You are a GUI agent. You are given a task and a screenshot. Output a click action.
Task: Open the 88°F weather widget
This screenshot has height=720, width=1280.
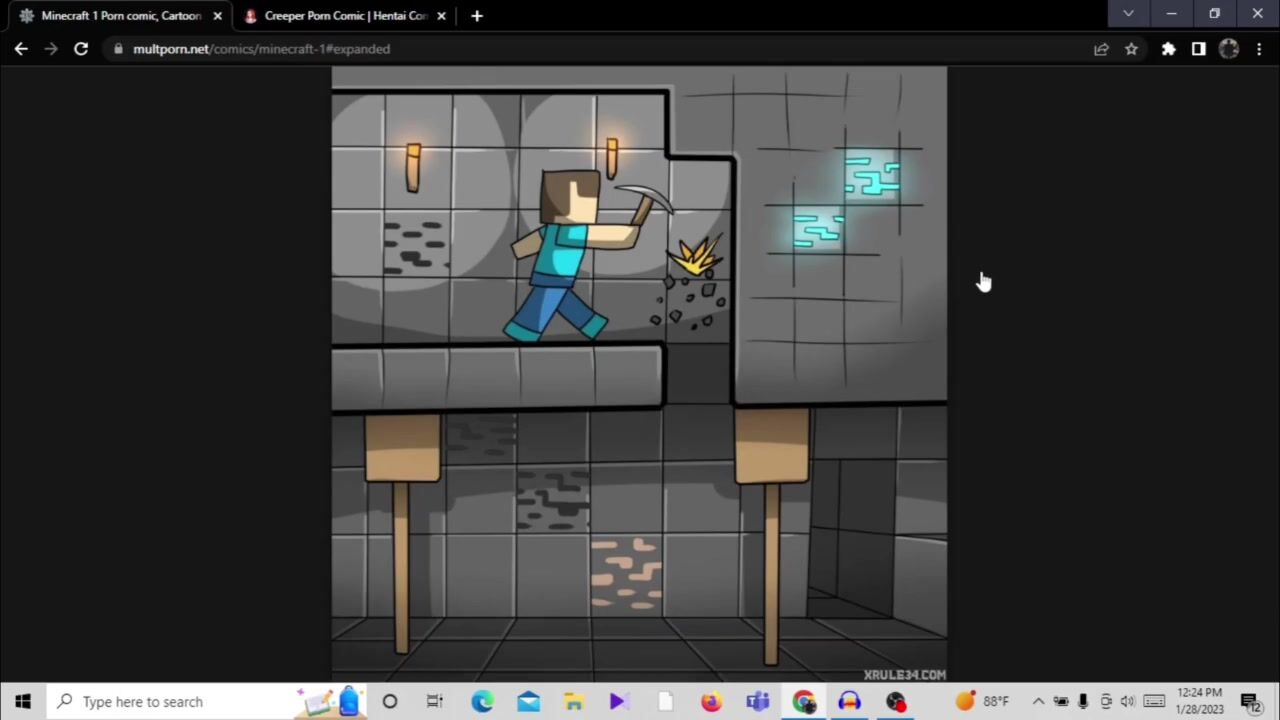pos(983,701)
